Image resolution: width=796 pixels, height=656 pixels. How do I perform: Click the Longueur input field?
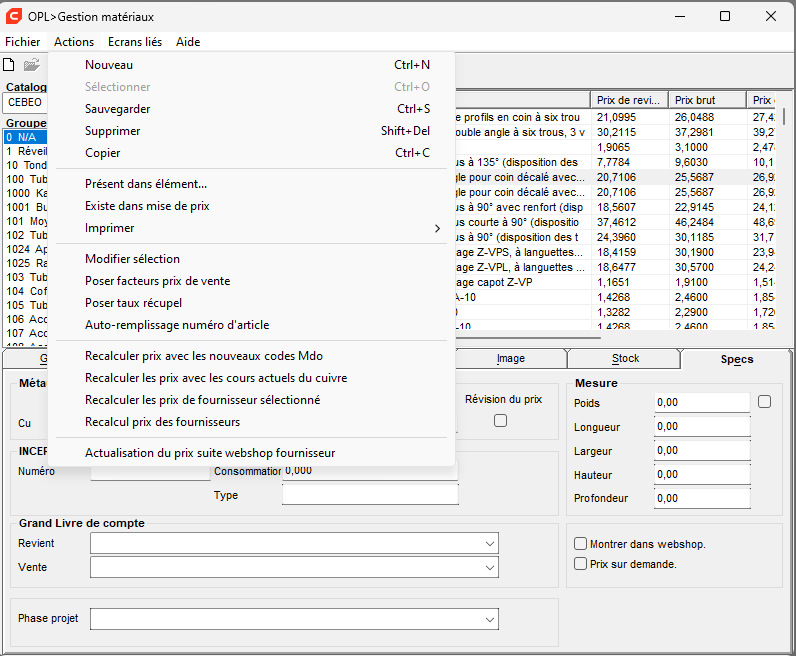point(702,427)
